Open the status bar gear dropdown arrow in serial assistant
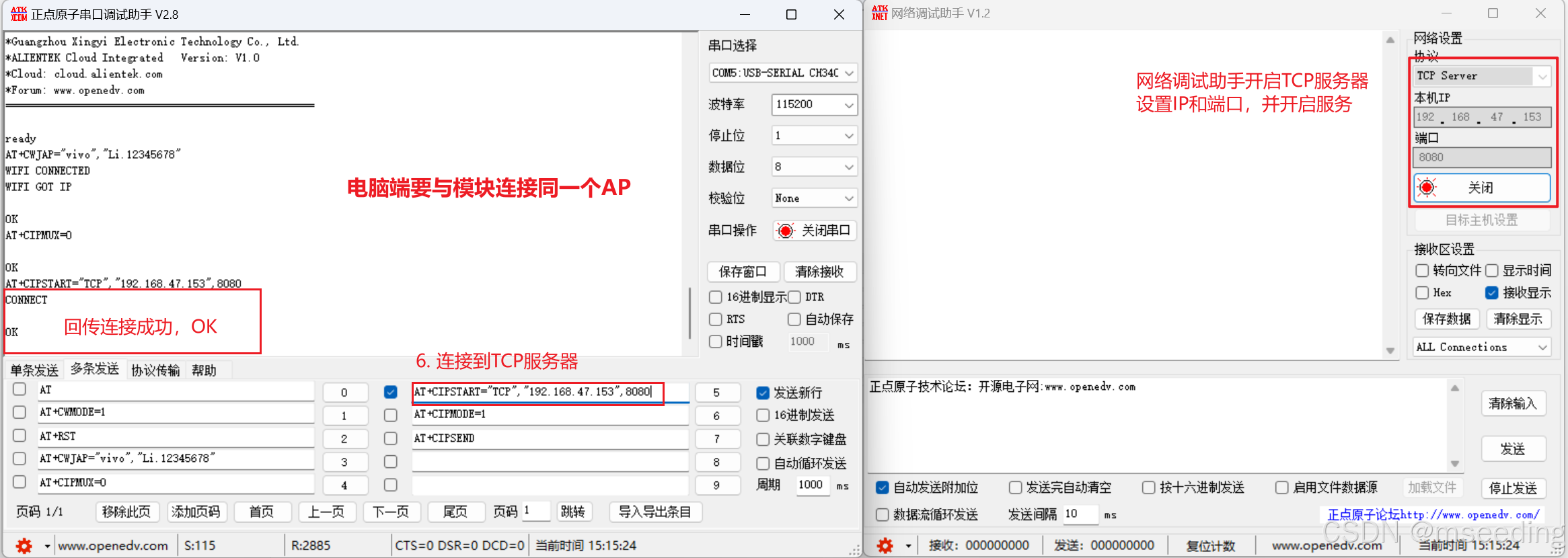This screenshot has height=558, width=1568. pyautogui.click(x=47, y=546)
